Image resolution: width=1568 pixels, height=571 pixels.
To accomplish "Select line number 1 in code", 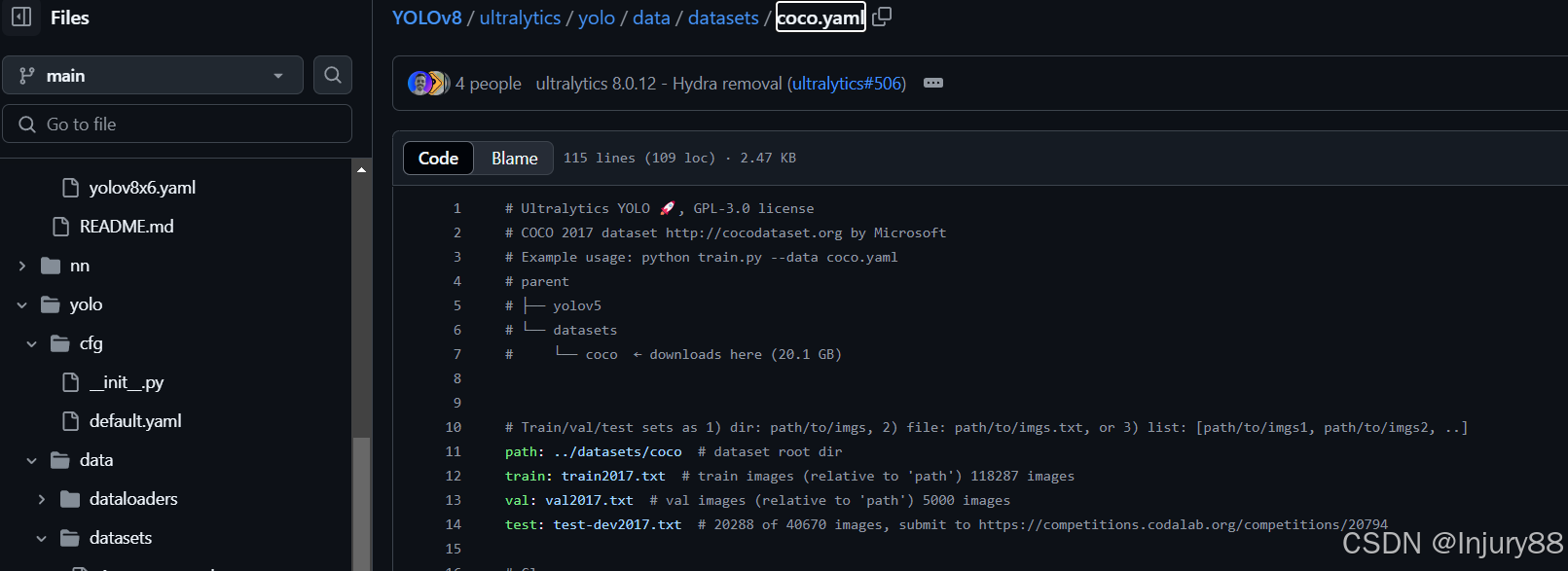I will point(456,208).
